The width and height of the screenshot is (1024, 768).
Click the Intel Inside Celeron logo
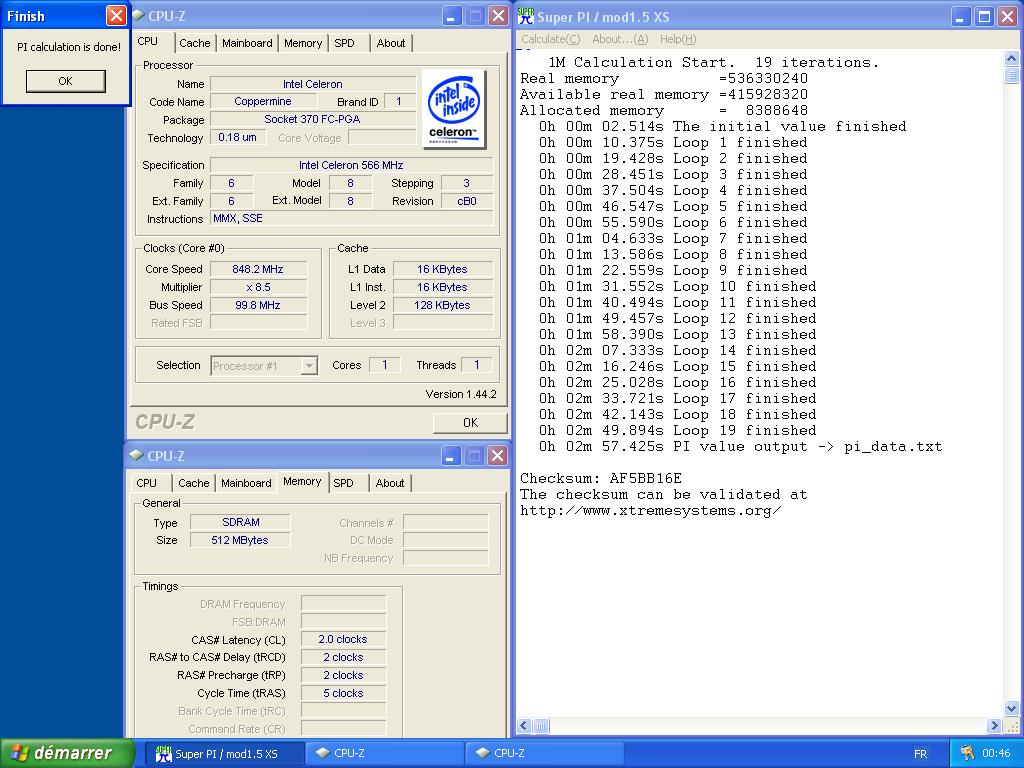click(x=454, y=109)
